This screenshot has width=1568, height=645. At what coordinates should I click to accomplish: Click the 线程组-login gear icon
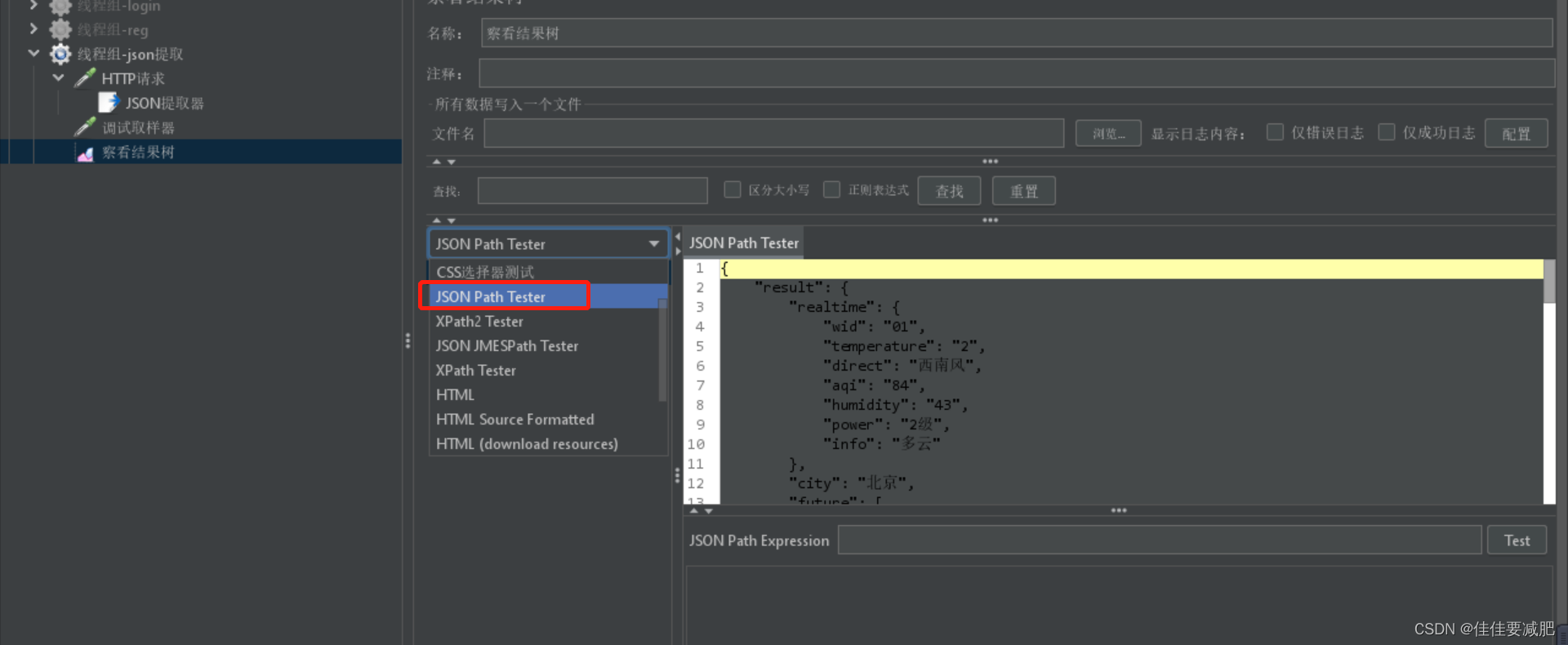60,7
